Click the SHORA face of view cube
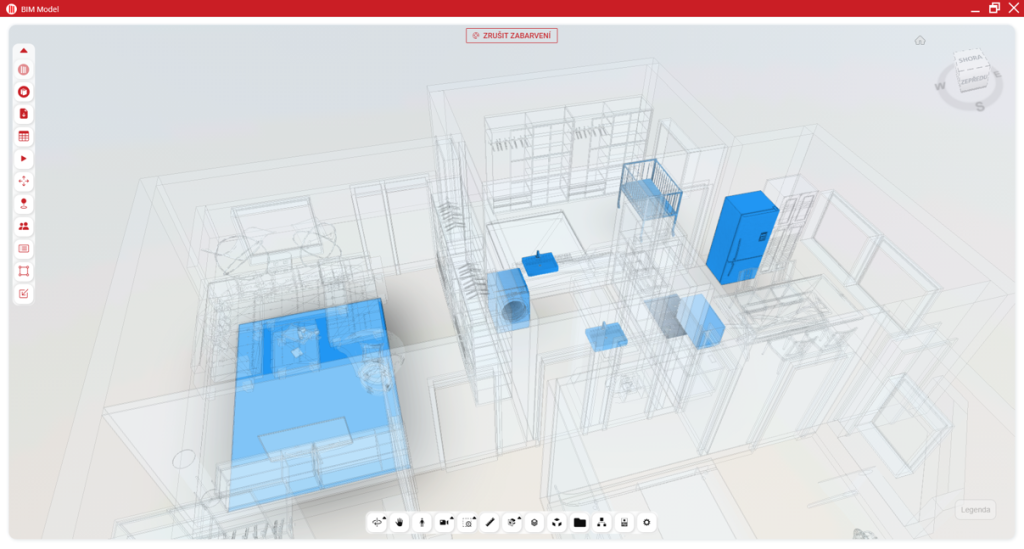Image resolution: width=1024 pixels, height=549 pixels. (970, 59)
